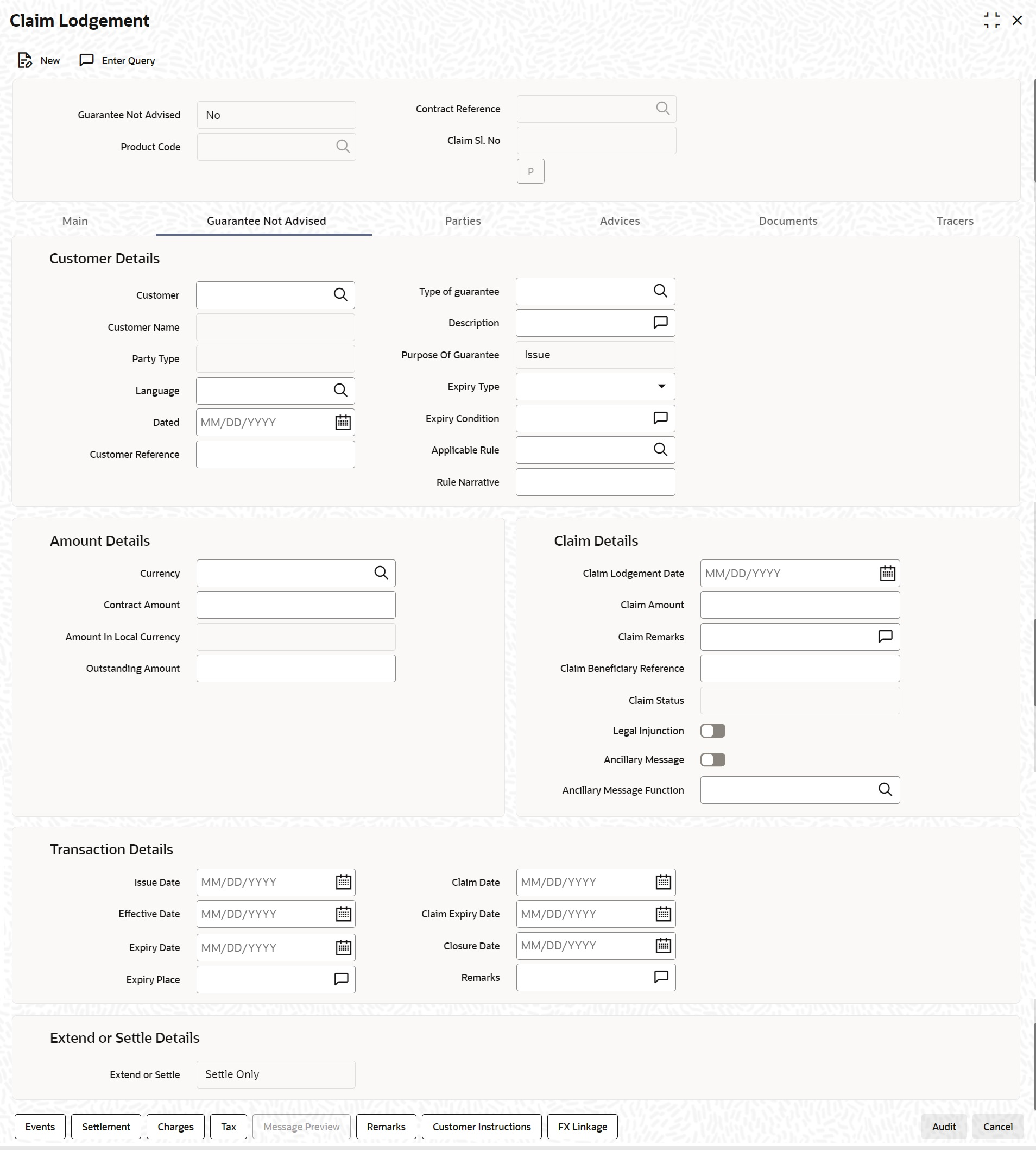Open Customer search lookup
This screenshot has height=1151, width=1036.
[x=340, y=295]
